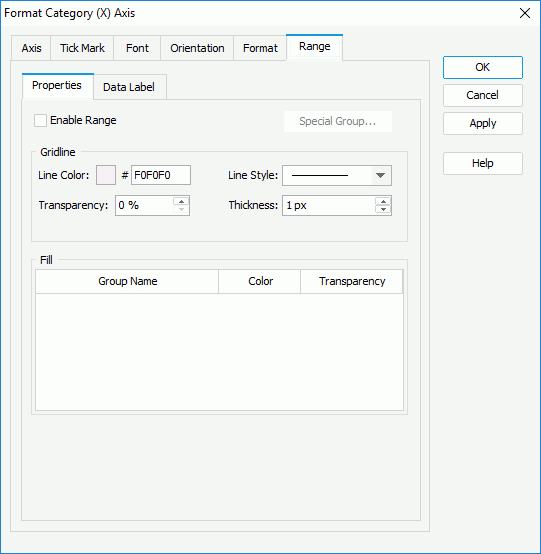Confirm with the OK button
Screen dimensions: 541x554
tap(483, 67)
